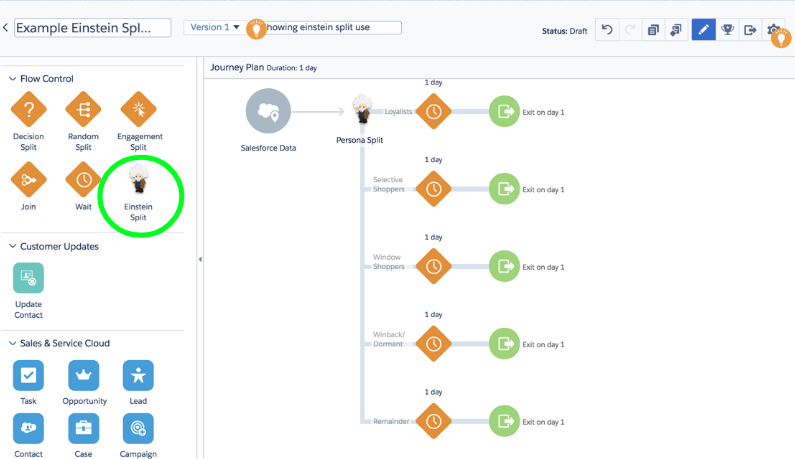Click the Winback/Dormant path label
This screenshot has width=795, height=459.
point(389,339)
